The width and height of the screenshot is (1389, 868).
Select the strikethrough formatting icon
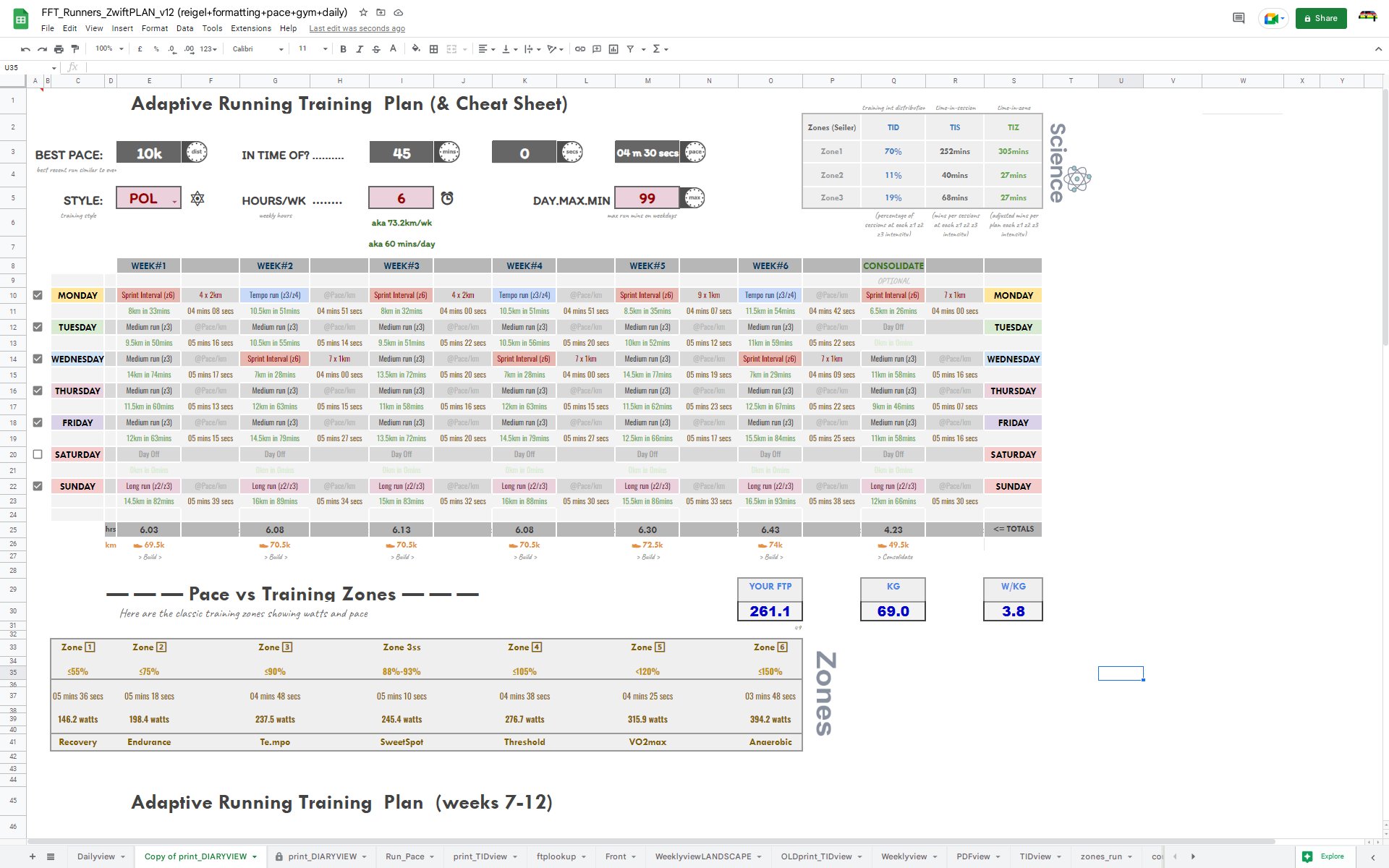click(375, 48)
